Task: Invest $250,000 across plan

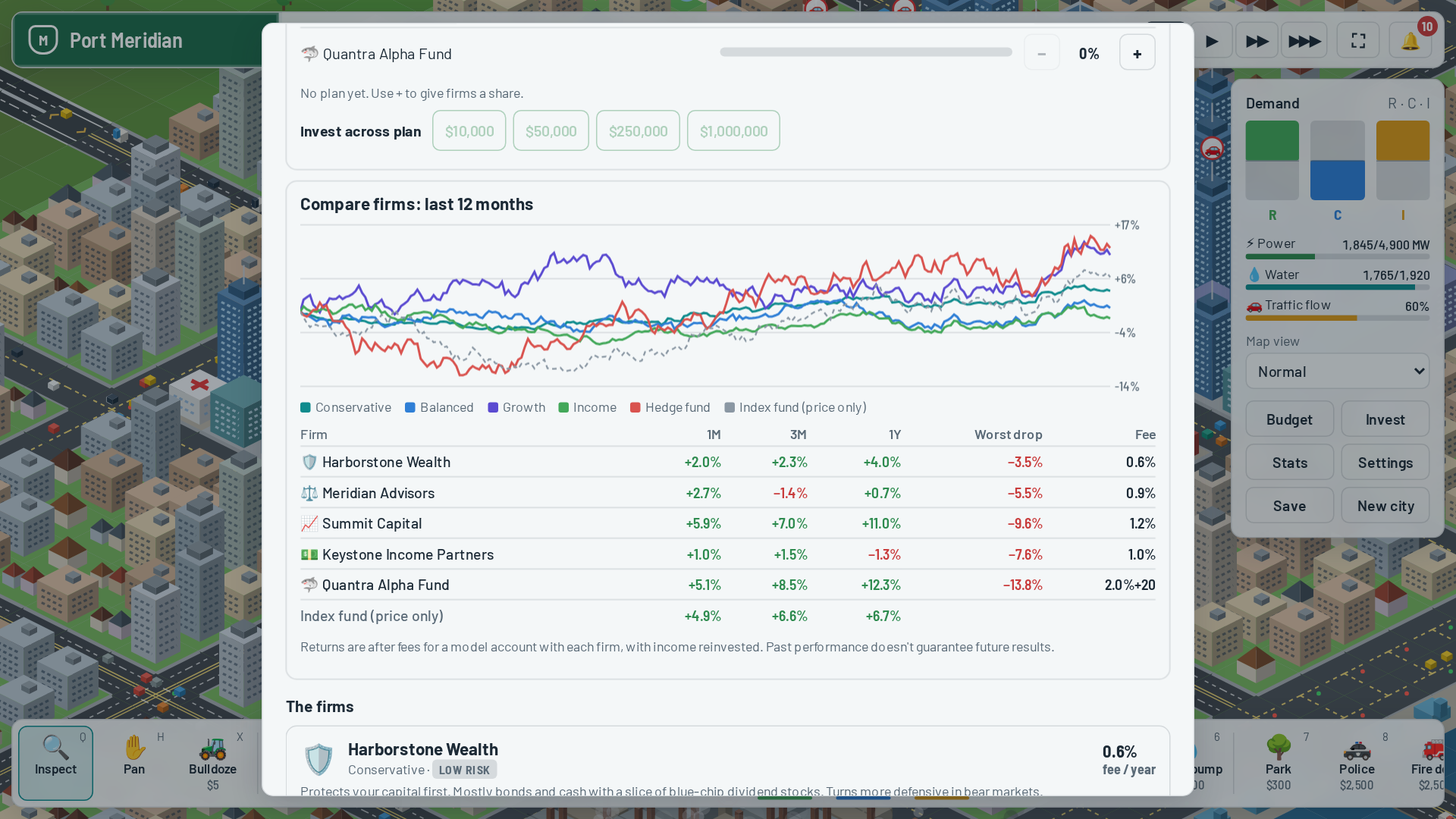Action: 639,131
